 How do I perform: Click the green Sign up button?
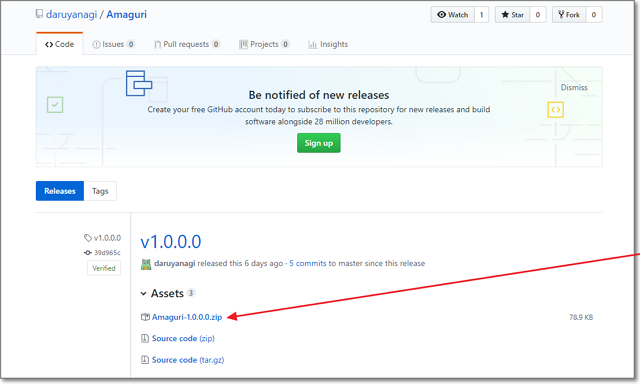point(319,143)
